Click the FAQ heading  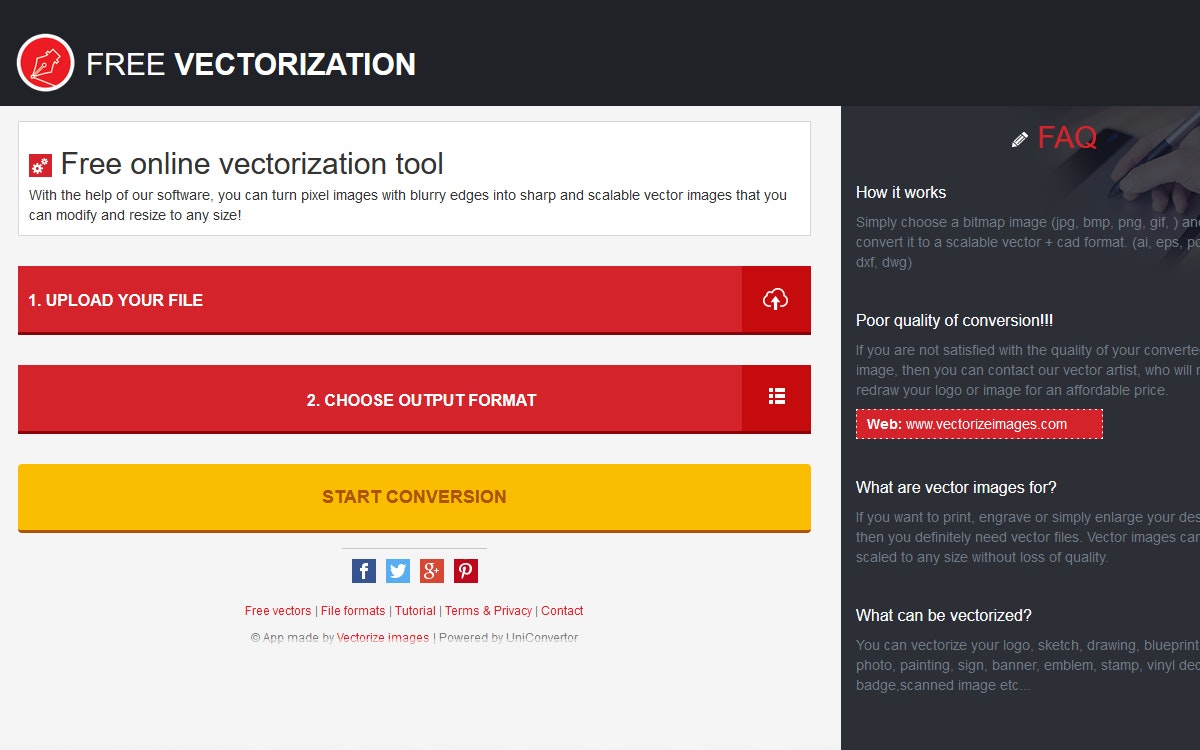coord(1066,138)
